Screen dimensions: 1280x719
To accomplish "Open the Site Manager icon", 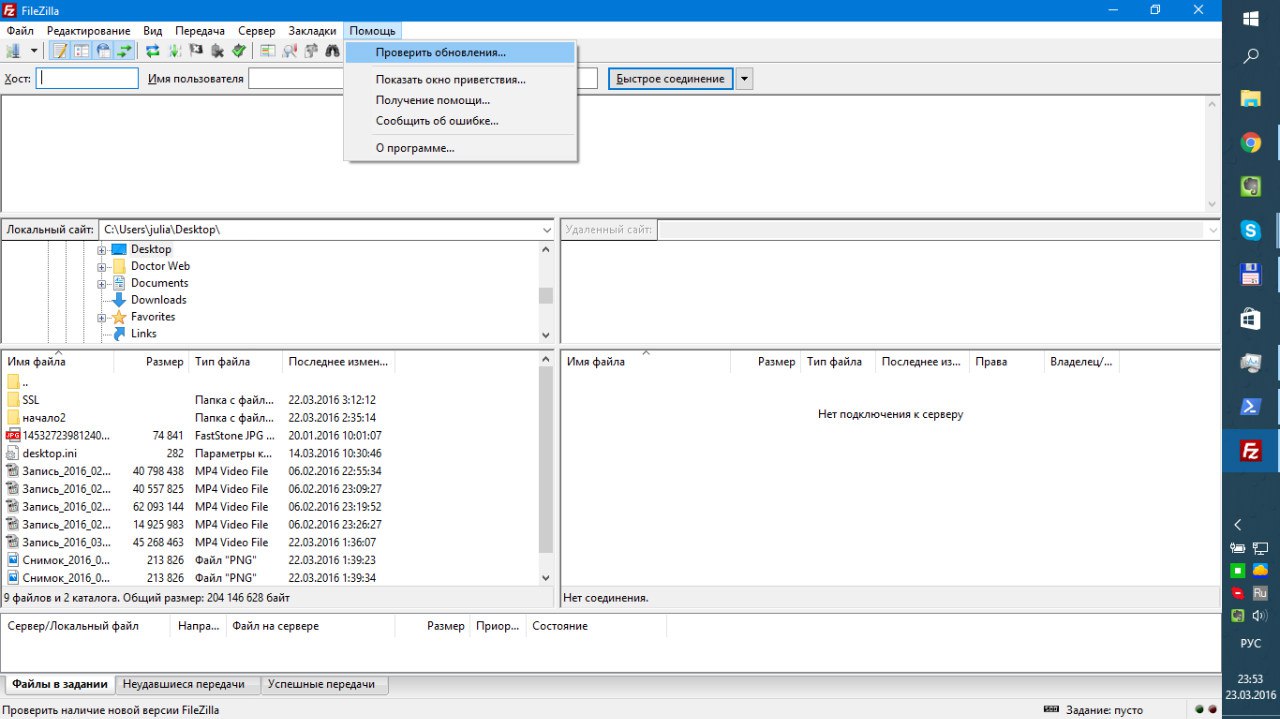I will (x=13, y=51).
